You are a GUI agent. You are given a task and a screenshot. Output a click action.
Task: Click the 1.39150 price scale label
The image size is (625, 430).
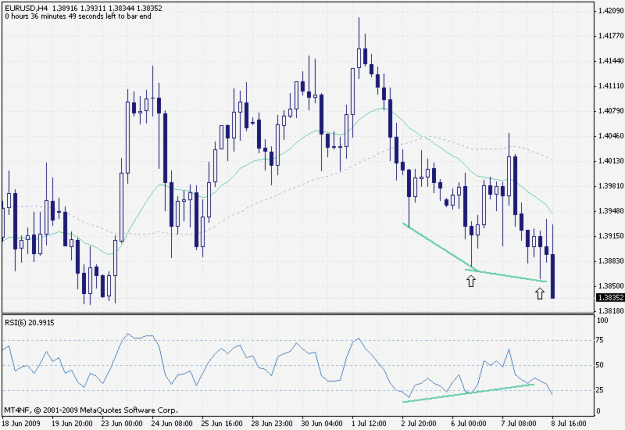click(610, 236)
